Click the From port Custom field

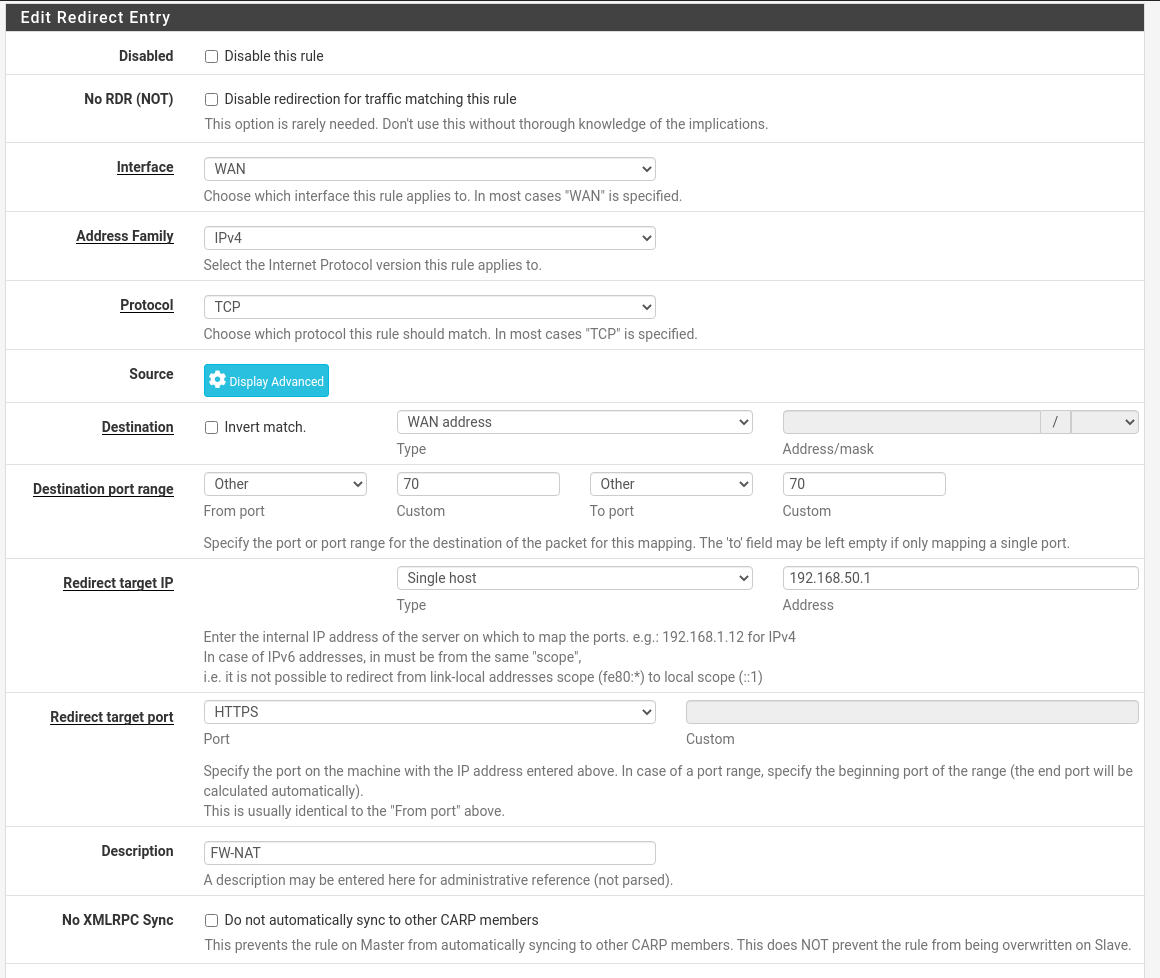pos(478,484)
